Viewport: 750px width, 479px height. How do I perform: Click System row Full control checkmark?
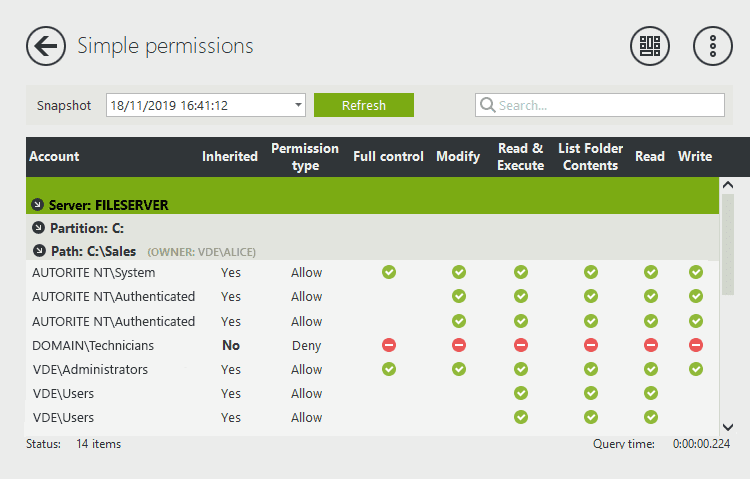tap(389, 272)
